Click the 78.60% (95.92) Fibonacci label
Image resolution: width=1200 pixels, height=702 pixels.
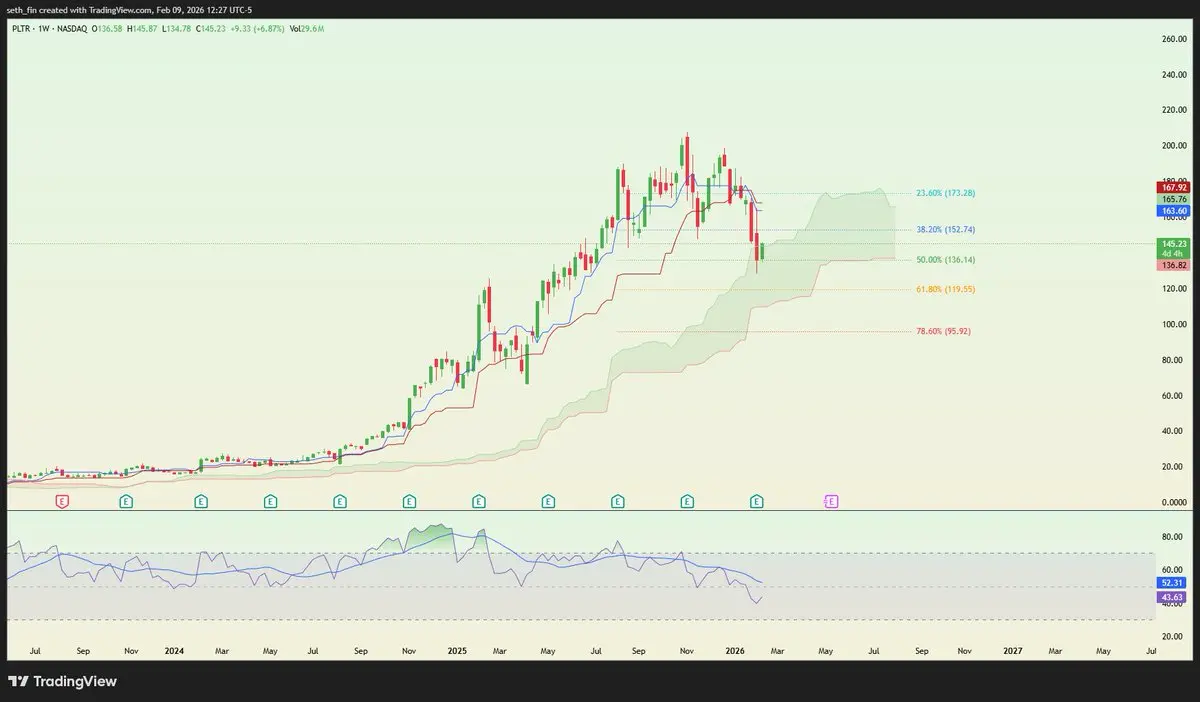(x=944, y=331)
